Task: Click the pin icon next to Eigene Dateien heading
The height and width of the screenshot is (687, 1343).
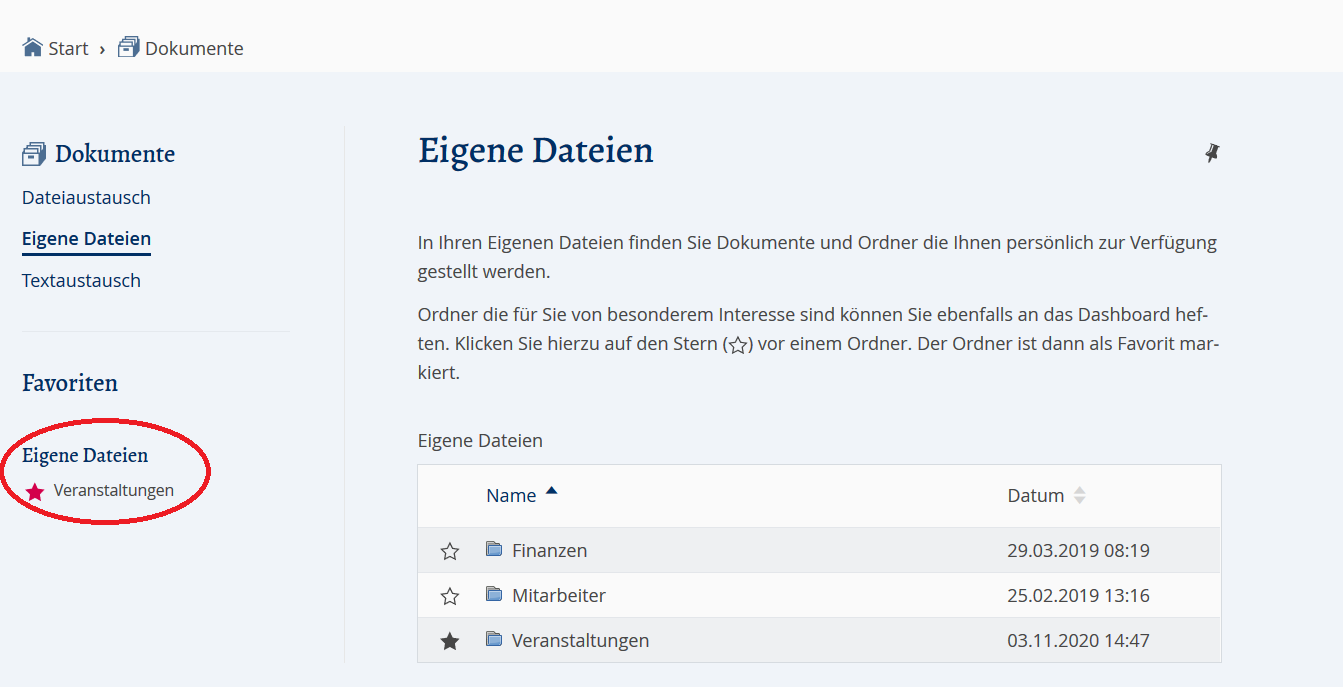Action: pyautogui.click(x=1212, y=152)
